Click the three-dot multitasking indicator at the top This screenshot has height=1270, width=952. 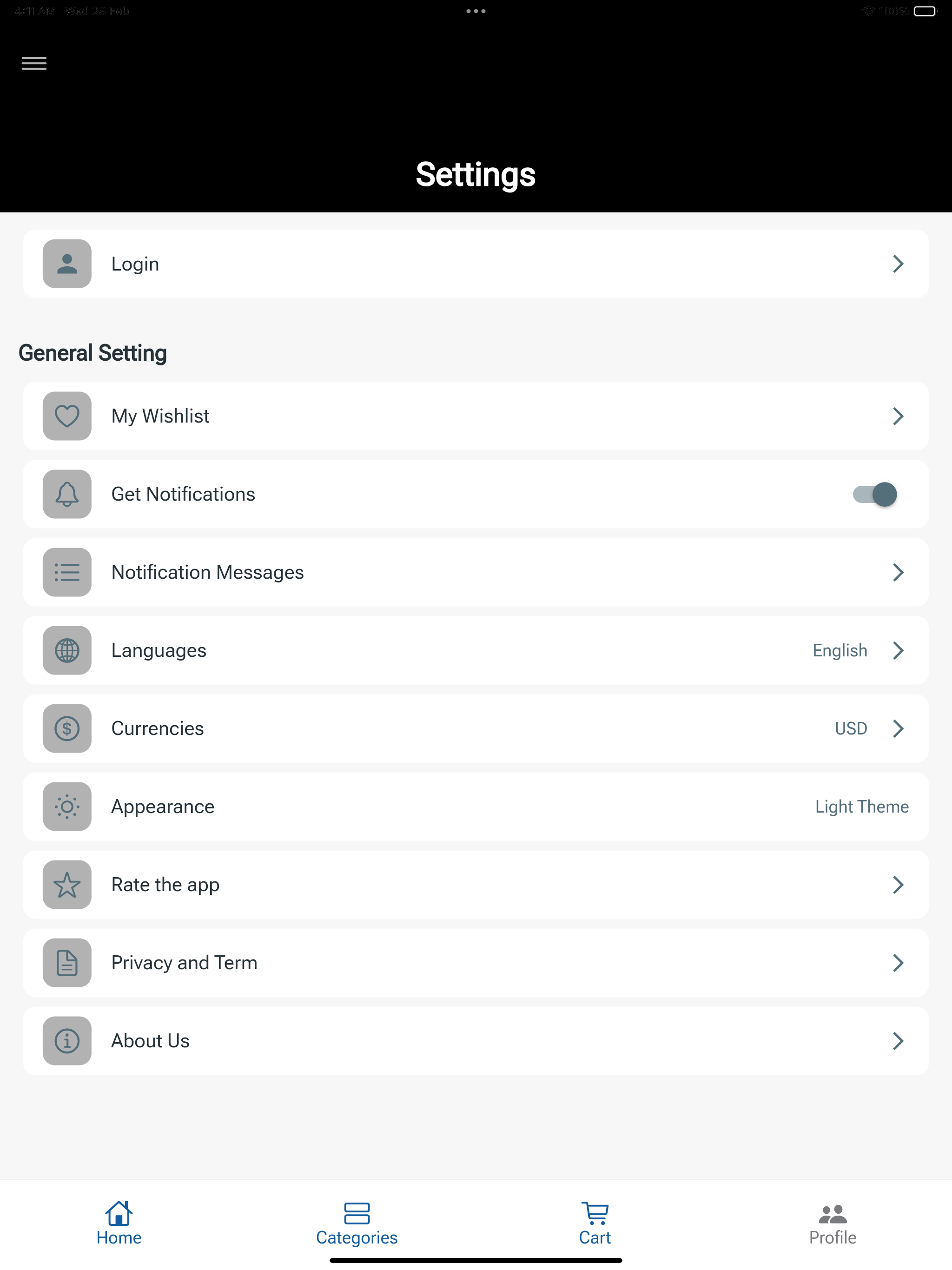click(476, 11)
